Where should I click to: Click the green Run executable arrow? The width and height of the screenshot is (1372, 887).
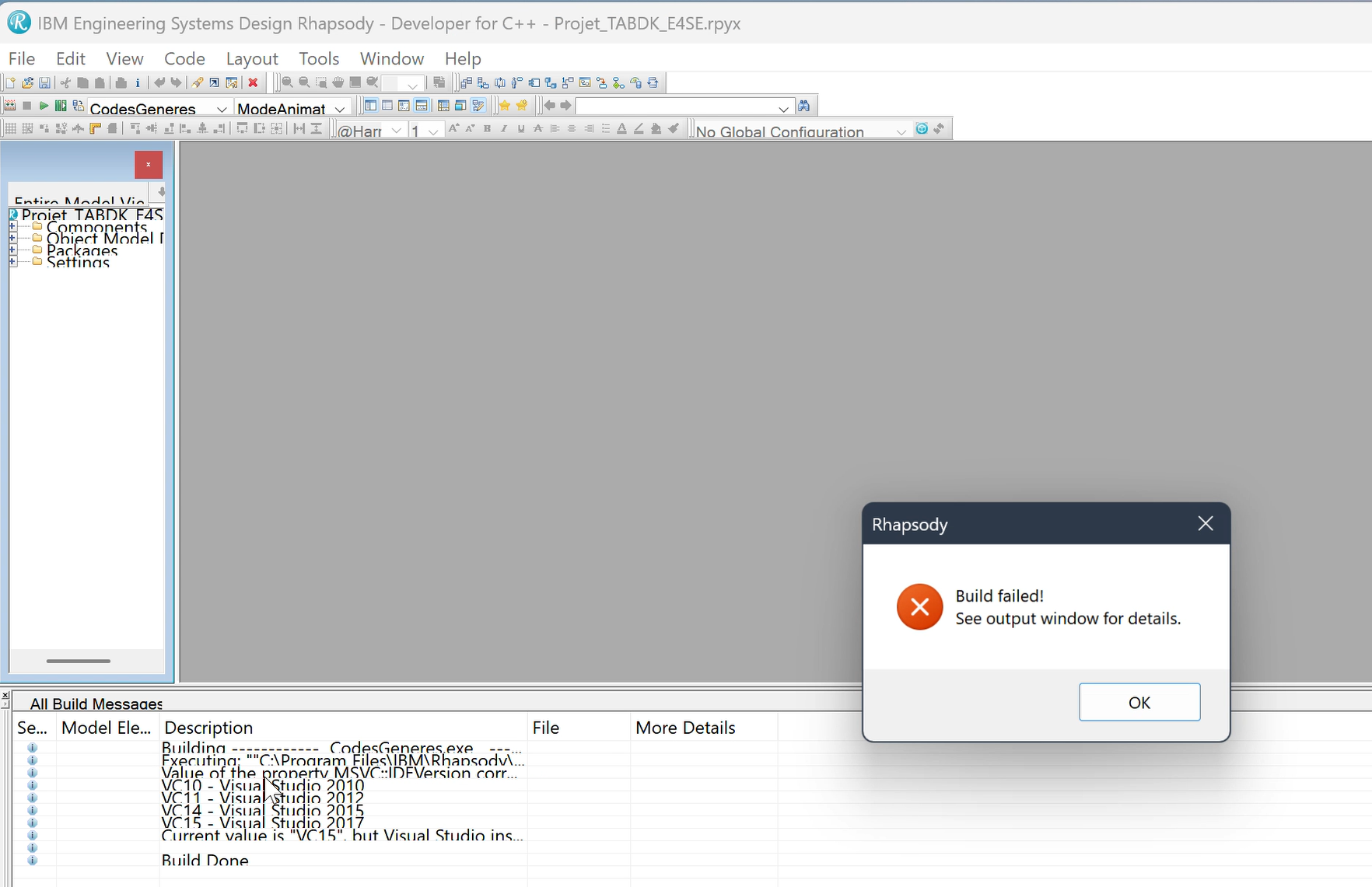[x=44, y=106]
